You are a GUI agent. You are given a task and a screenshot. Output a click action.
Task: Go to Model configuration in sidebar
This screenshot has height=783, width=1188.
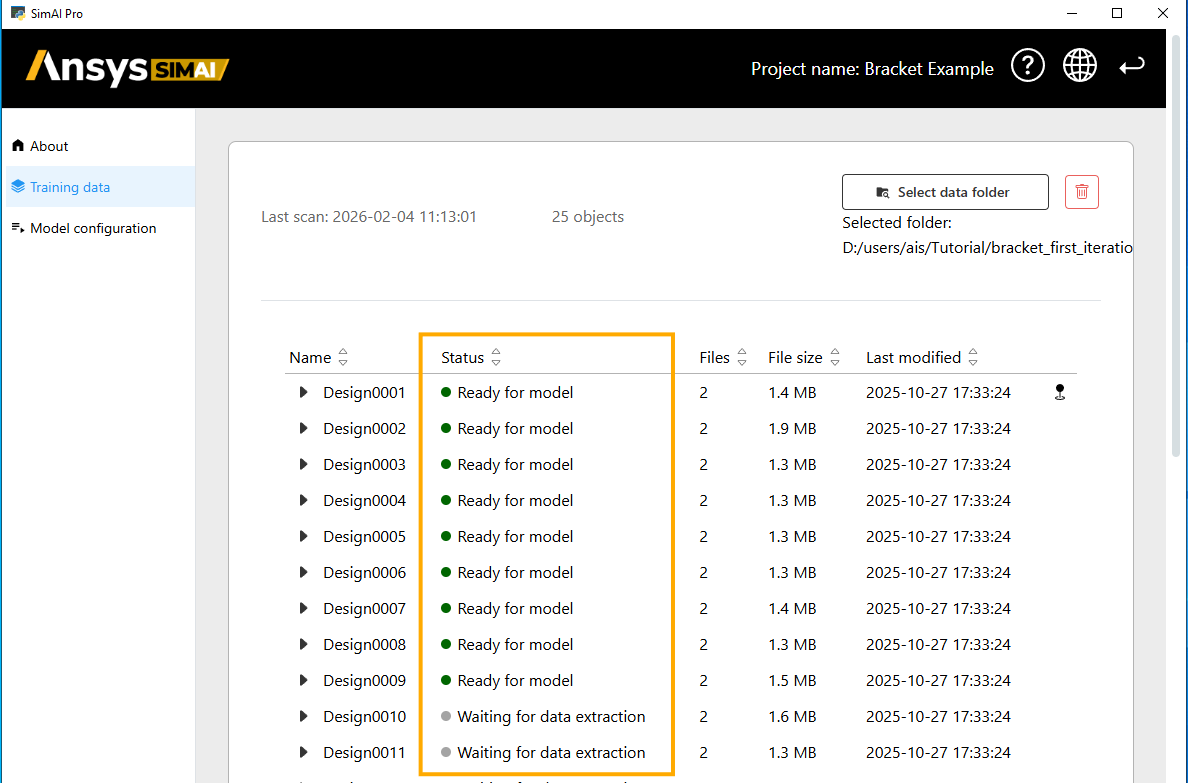pos(93,228)
